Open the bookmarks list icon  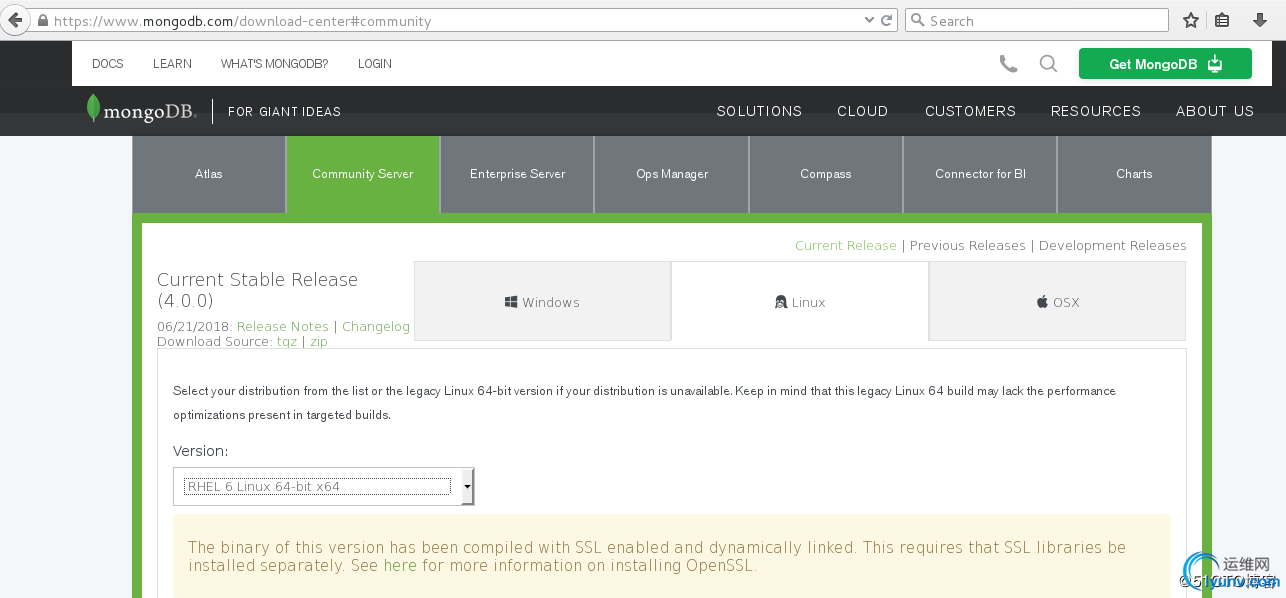click(x=1222, y=20)
